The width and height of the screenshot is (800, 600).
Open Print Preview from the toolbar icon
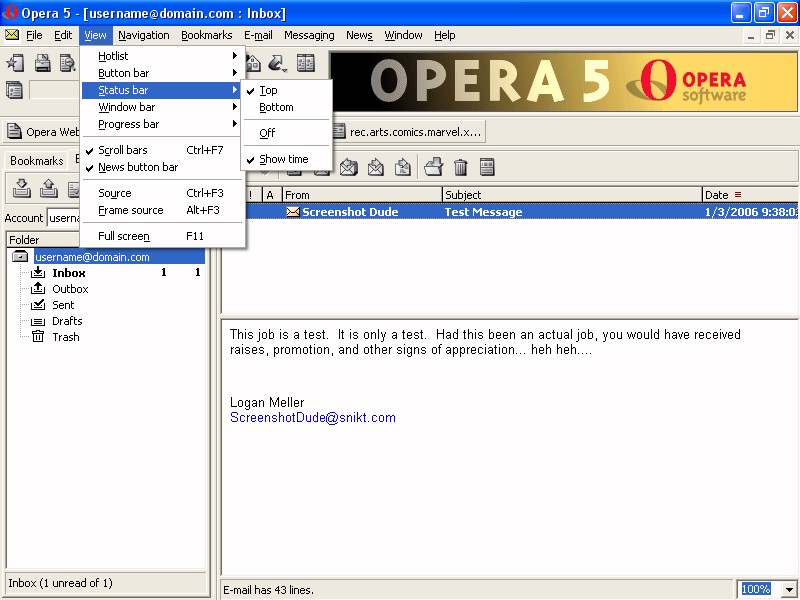pyautogui.click(x=67, y=63)
